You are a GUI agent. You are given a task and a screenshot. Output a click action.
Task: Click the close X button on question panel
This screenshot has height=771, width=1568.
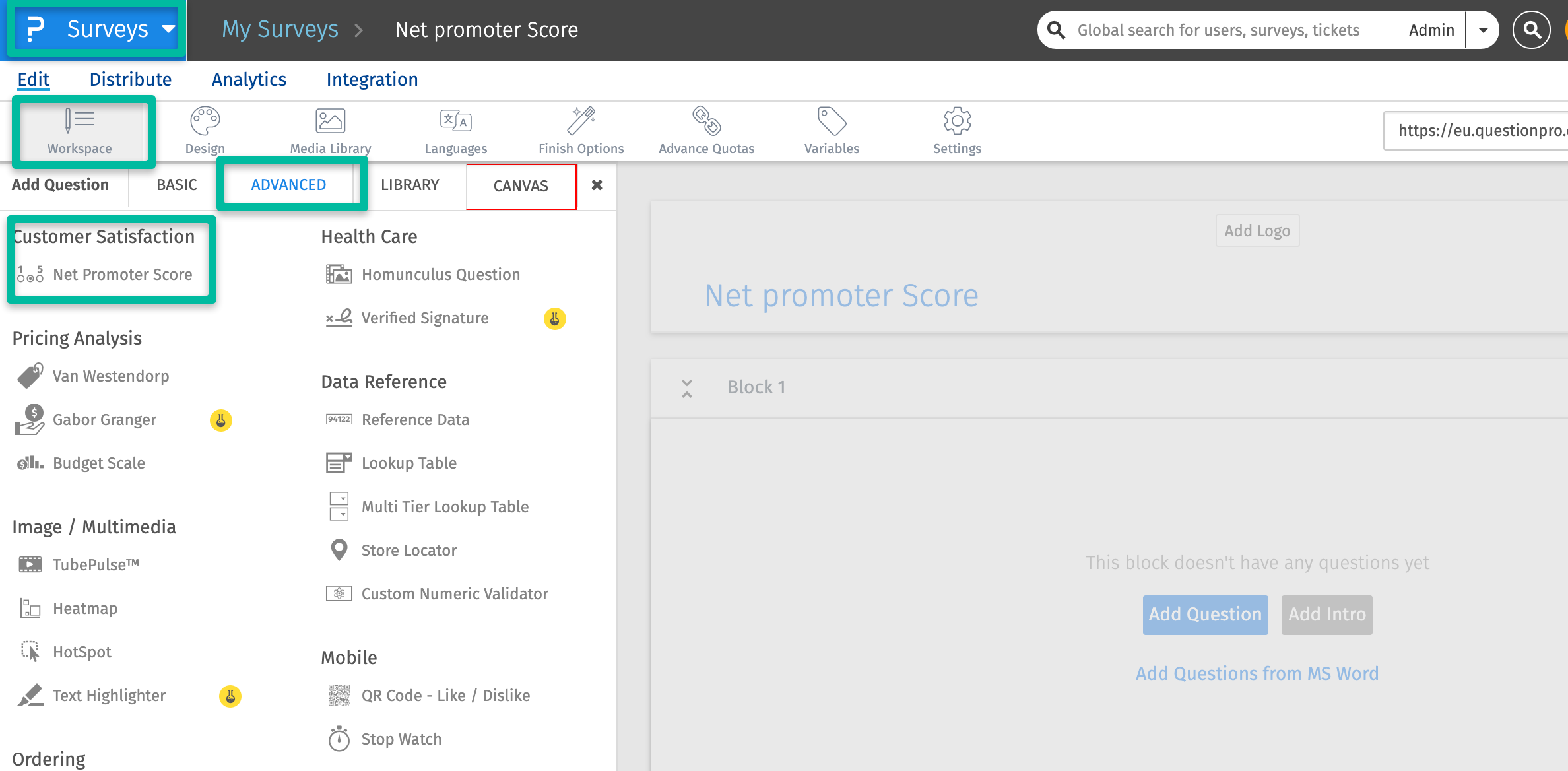tap(597, 185)
